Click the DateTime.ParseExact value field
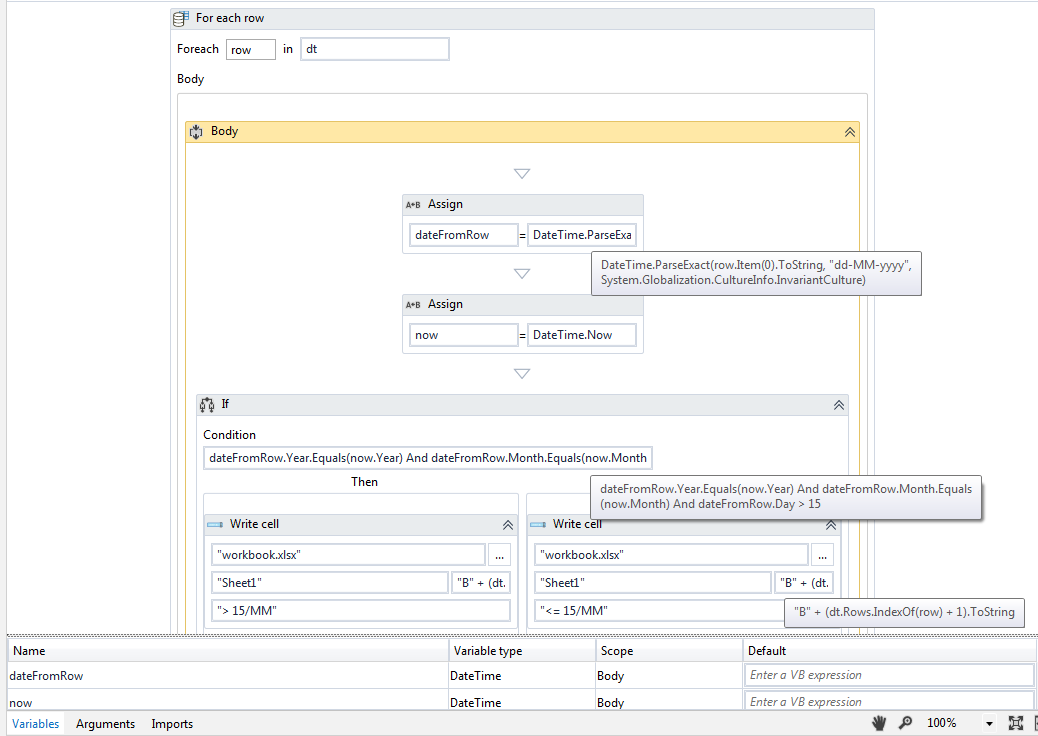The image size is (1038, 736). coord(582,235)
